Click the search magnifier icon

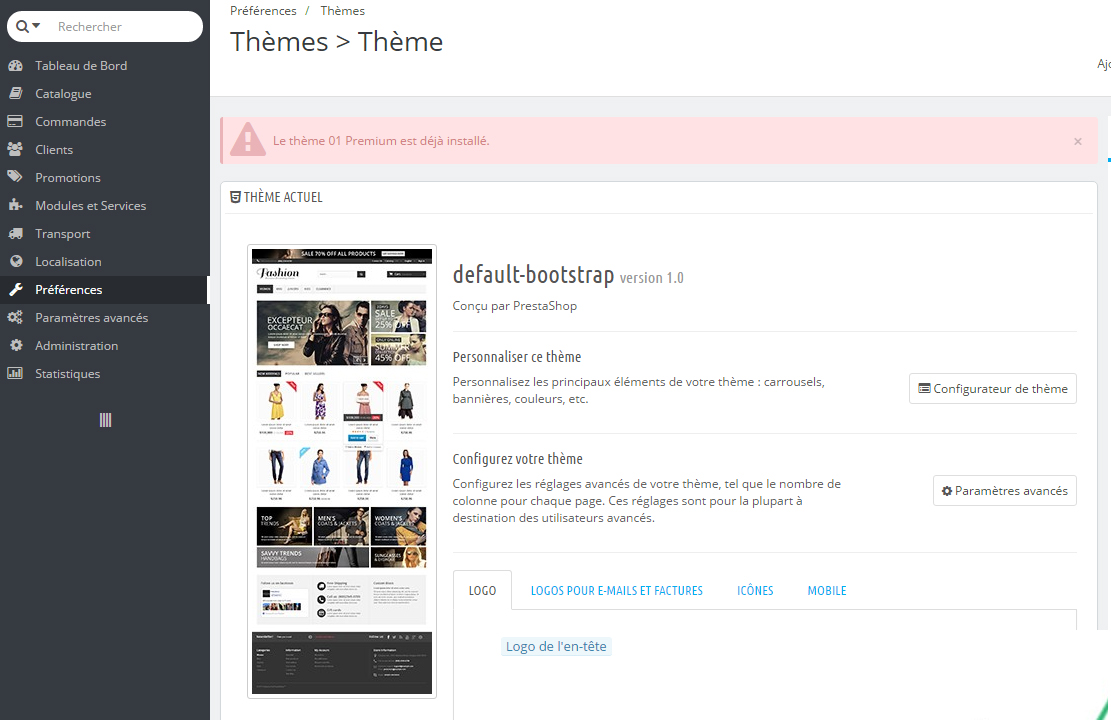(x=23, y=26)
